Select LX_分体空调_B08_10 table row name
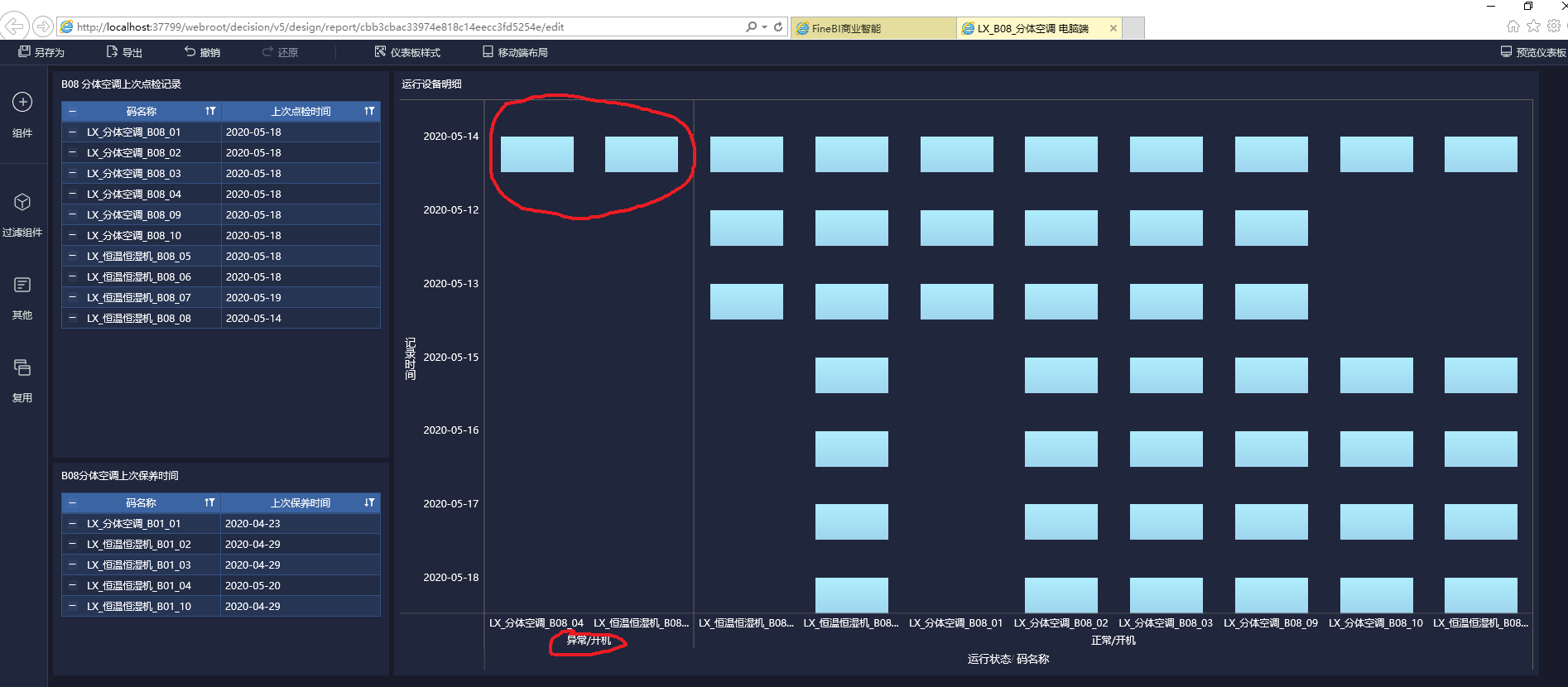Viewport: 1568px width, 687px height. [x=134, y=235]
